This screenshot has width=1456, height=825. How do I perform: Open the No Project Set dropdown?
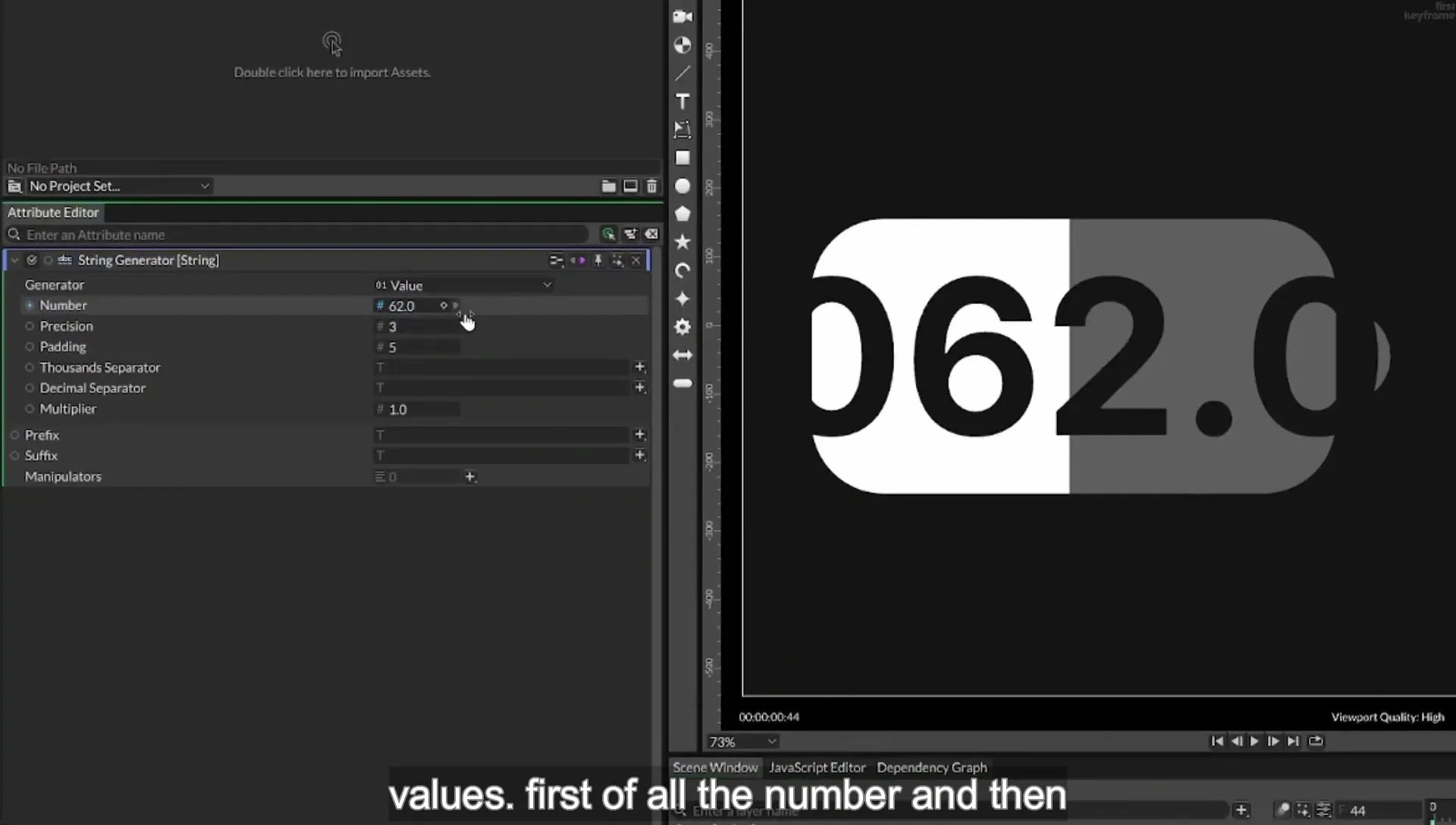point(119,186)
